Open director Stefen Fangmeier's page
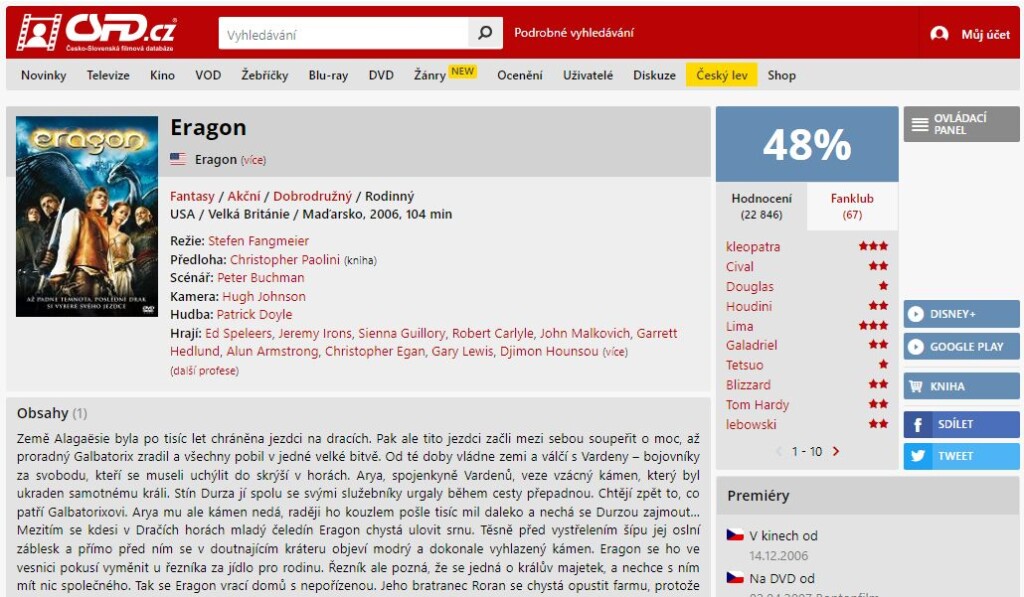 pos(259,240)
